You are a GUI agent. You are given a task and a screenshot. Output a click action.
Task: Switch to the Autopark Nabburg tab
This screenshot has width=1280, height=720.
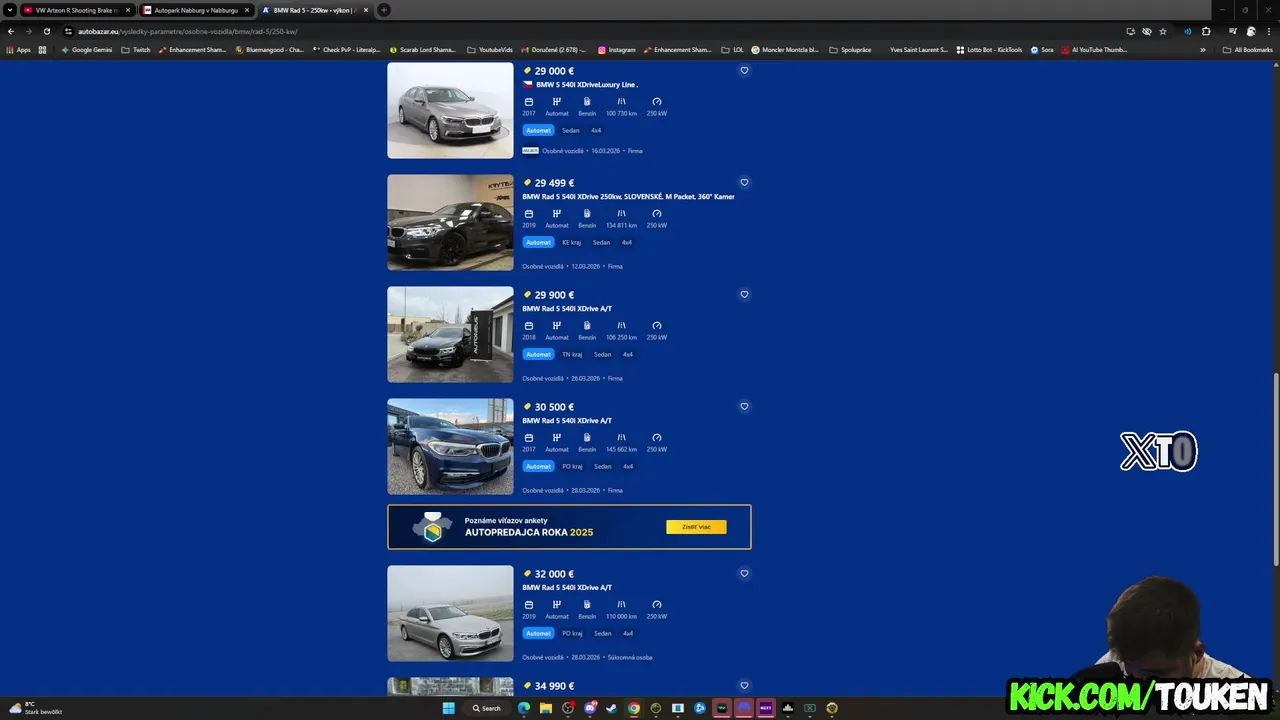(x=196, y=10)
